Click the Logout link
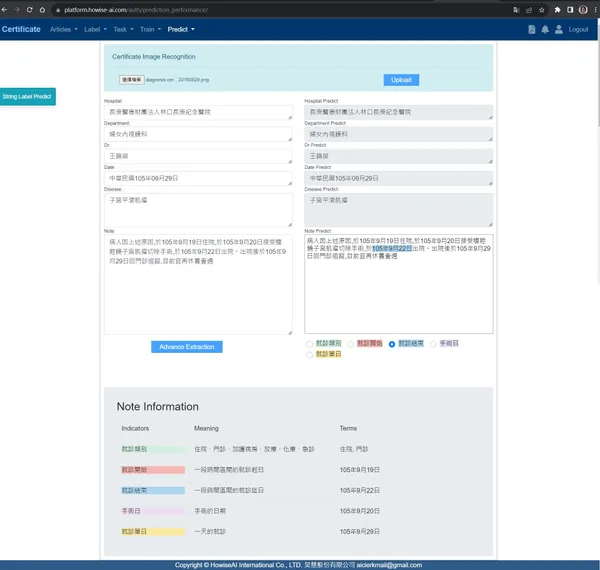The image size is (600, 570). [578, 29]
